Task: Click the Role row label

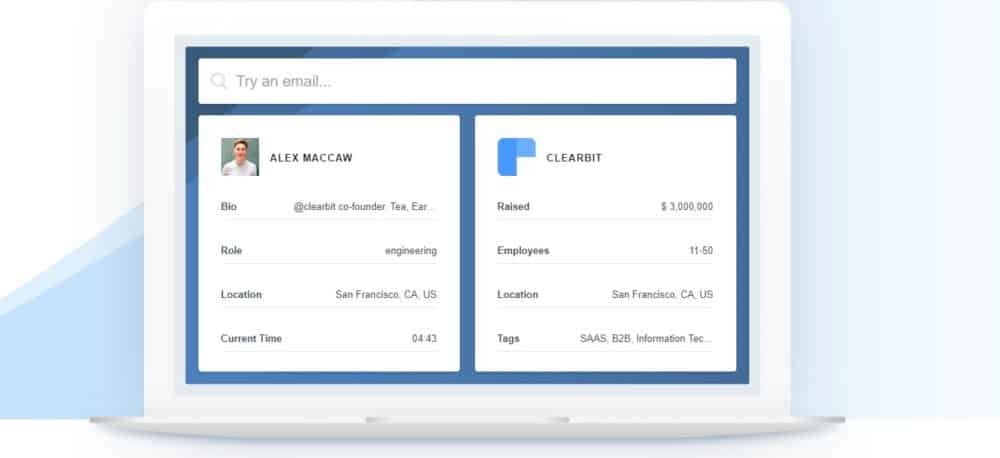Action: point(231,251)
